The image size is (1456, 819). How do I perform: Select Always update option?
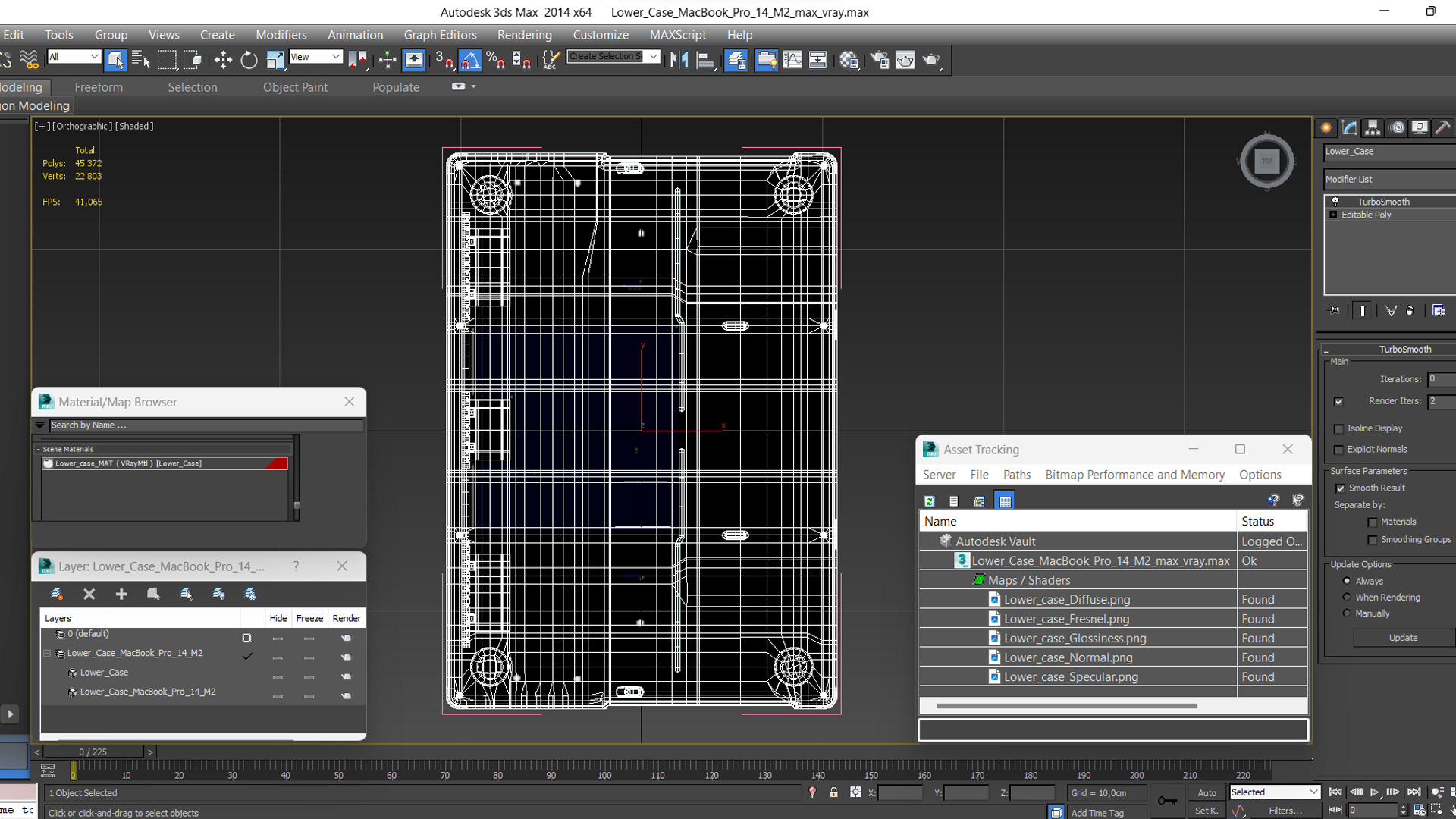tap(1347, 581)
